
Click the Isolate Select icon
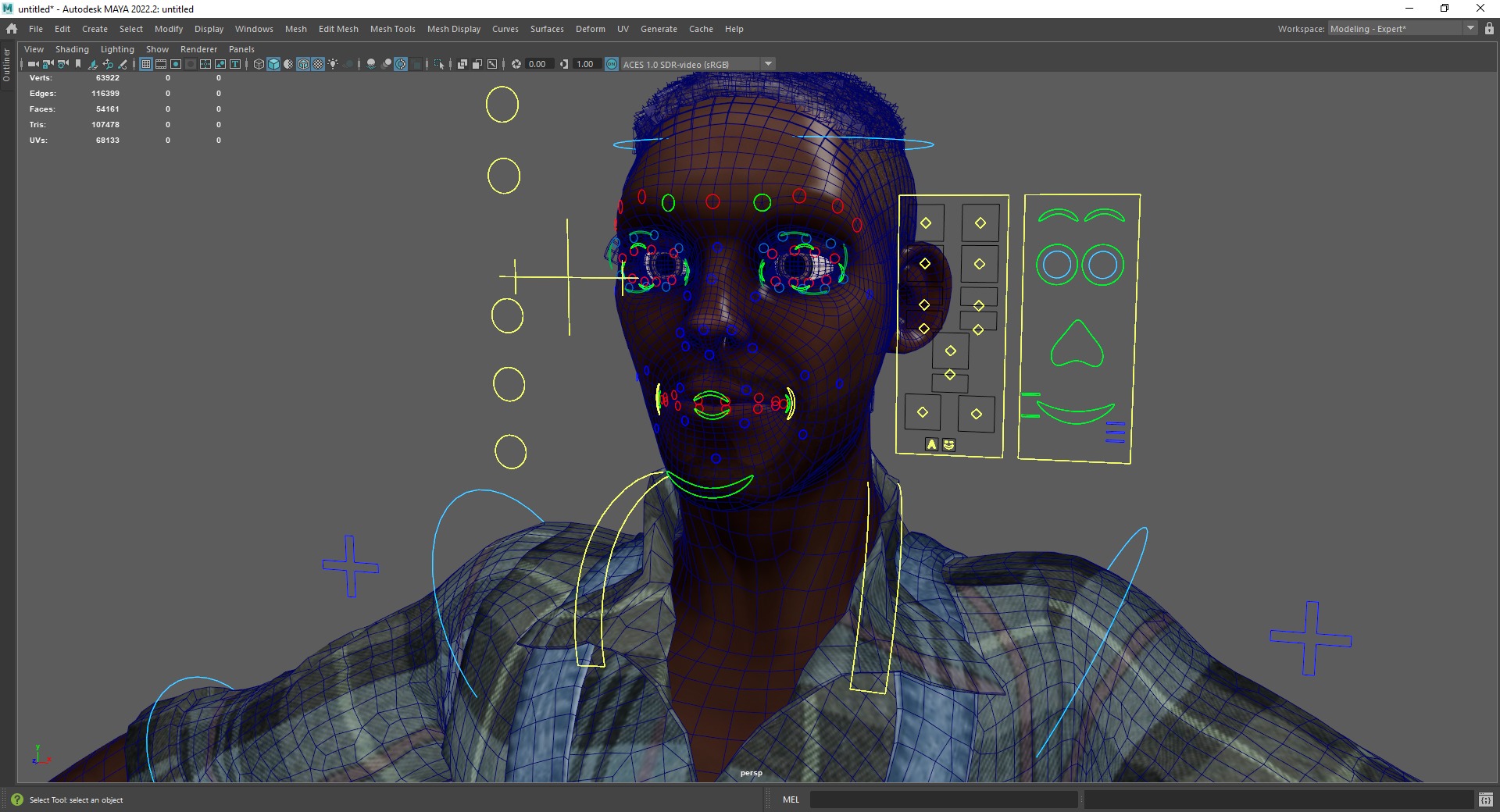438,64
